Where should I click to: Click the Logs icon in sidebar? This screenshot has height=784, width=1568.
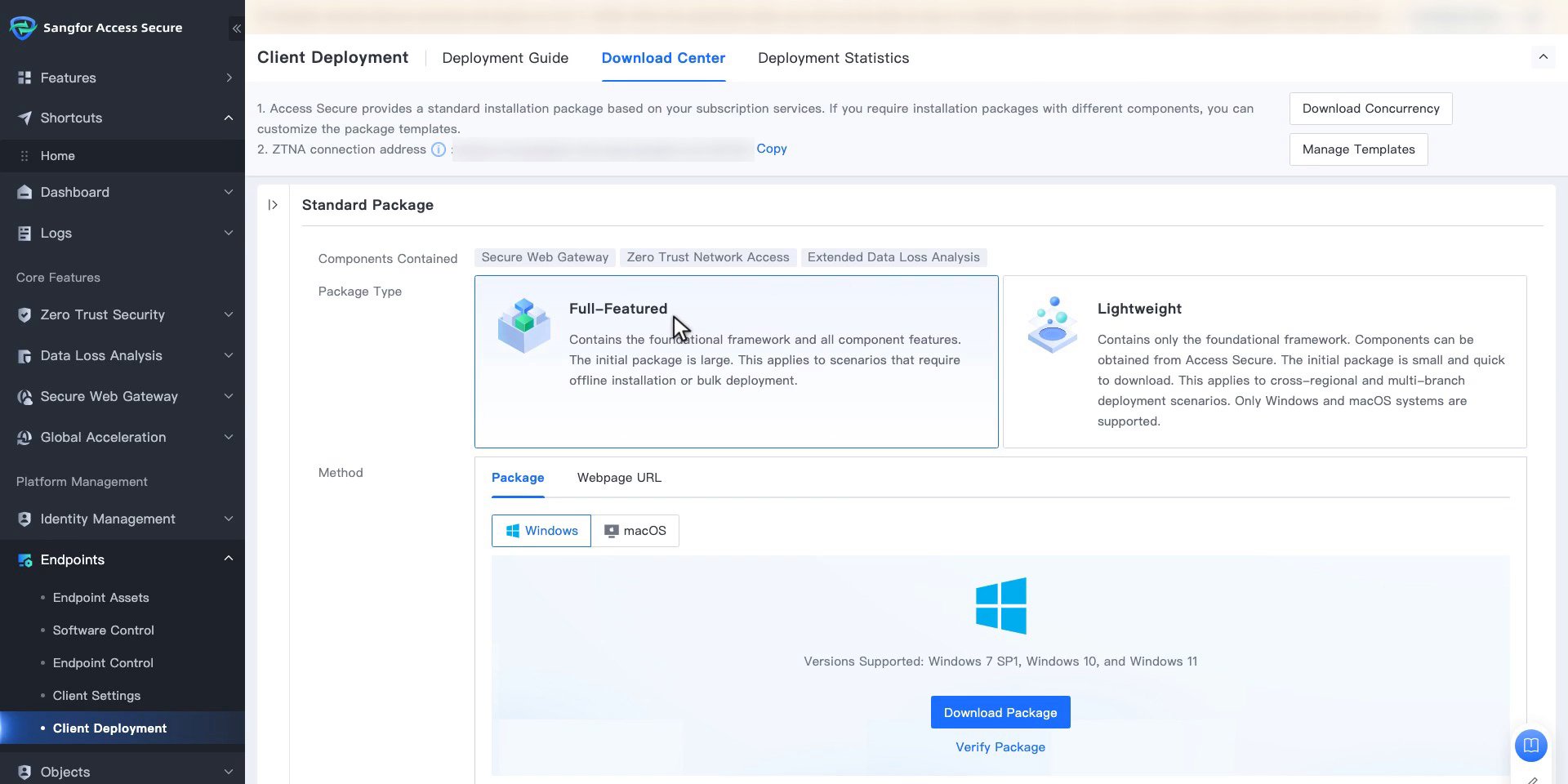pos(24,233)
